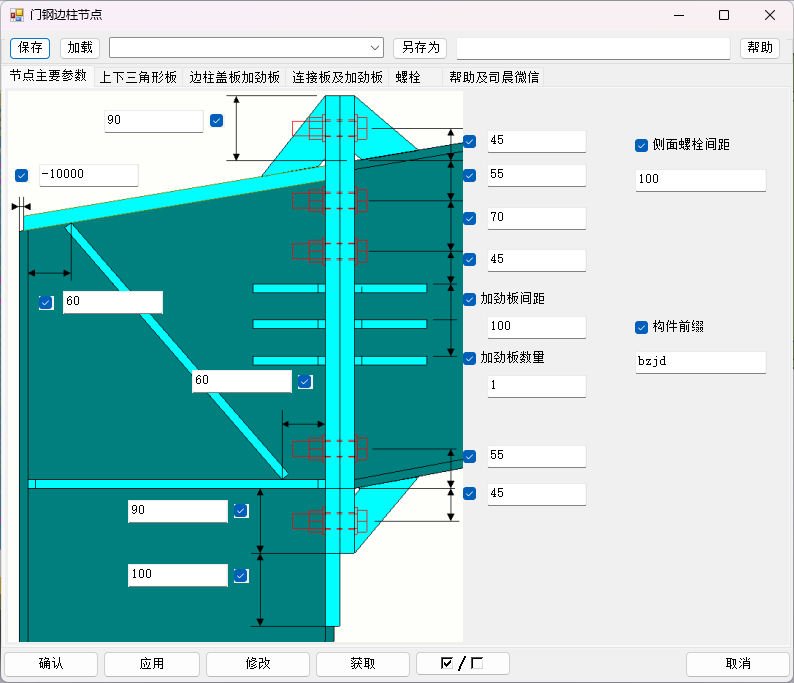Toggle checkbox for bottom 45 spacing
Image resolution: width=794 pixels, height=683 pixels.
(469, 494)
